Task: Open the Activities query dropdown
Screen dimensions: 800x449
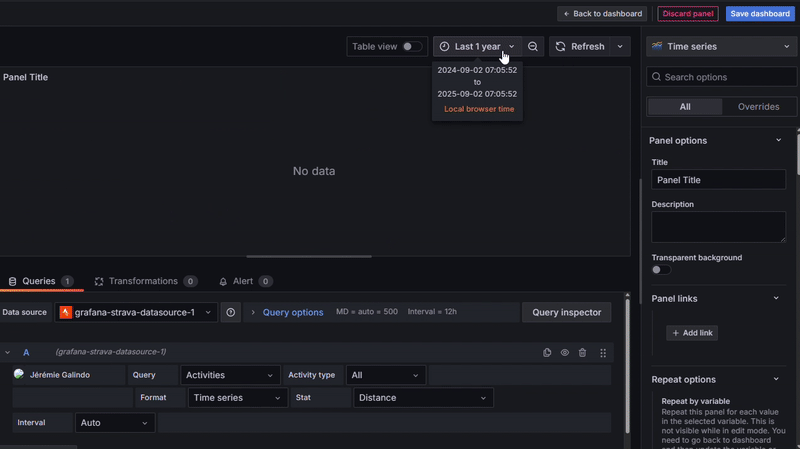Action: [230, 375]
